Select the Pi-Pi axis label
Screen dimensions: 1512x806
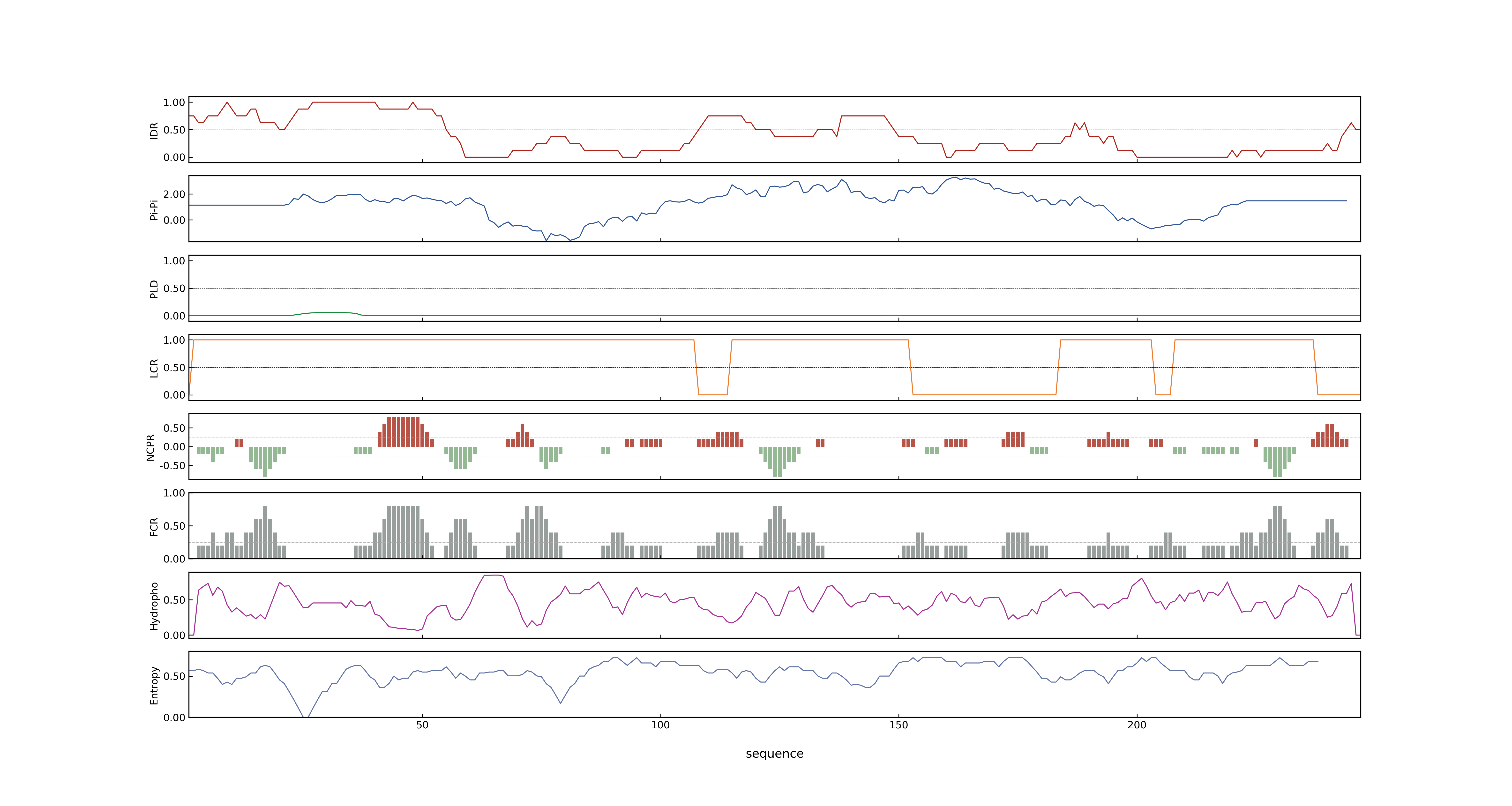point(154,209)
